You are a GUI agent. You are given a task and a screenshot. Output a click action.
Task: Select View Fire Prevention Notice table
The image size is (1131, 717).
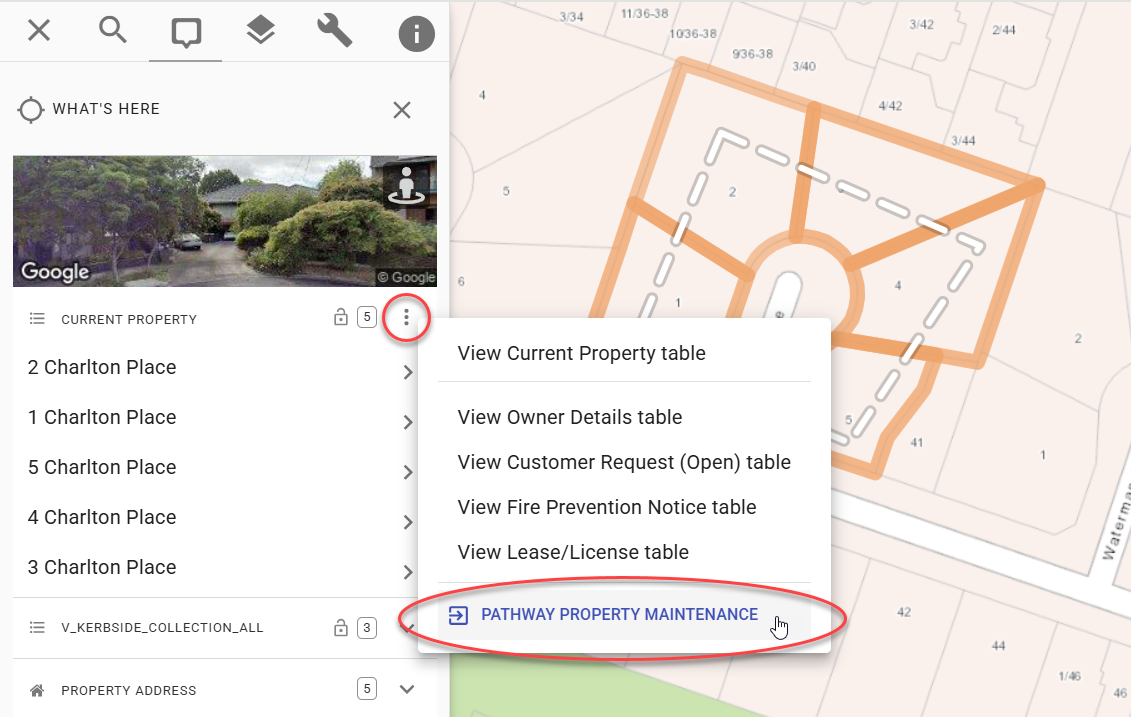(606, 507)
